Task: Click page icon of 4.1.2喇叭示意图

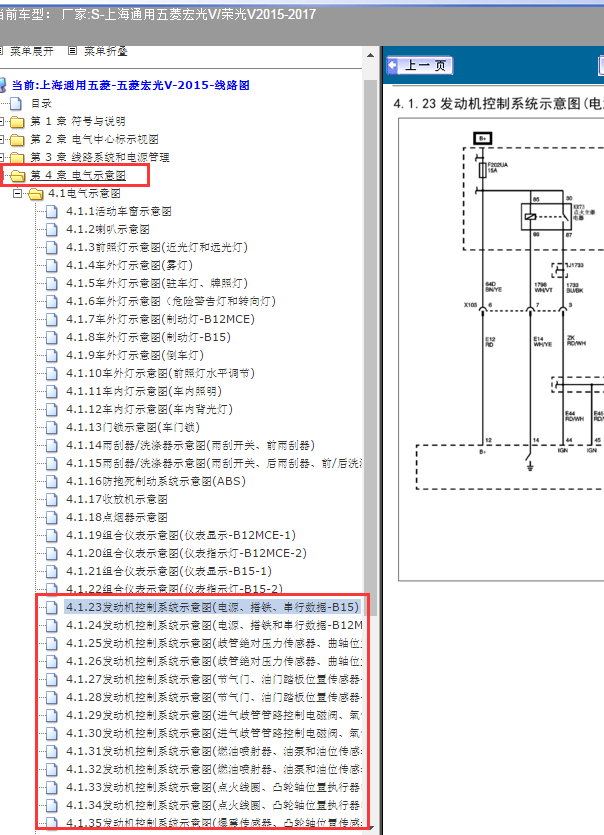Action: (52, 230)
